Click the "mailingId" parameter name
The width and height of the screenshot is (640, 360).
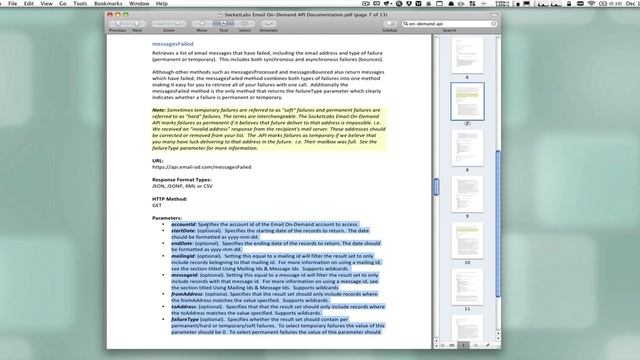[x=183, y=256]
